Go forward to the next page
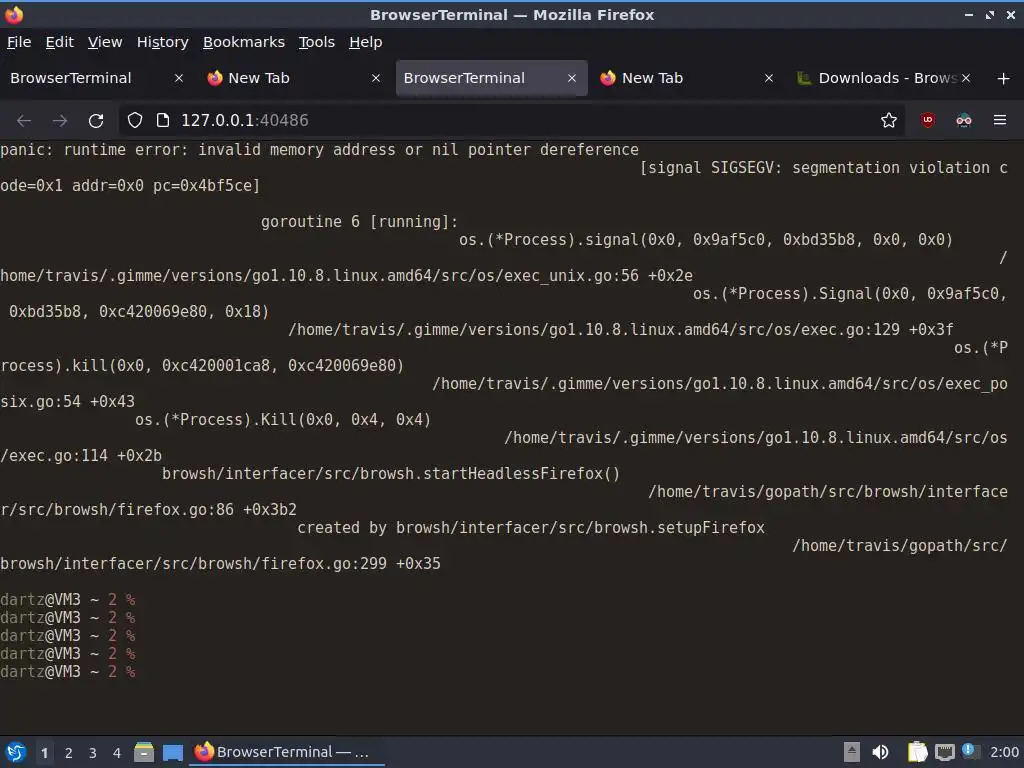This screenshot has width=1024, height=768. (60, 120)
